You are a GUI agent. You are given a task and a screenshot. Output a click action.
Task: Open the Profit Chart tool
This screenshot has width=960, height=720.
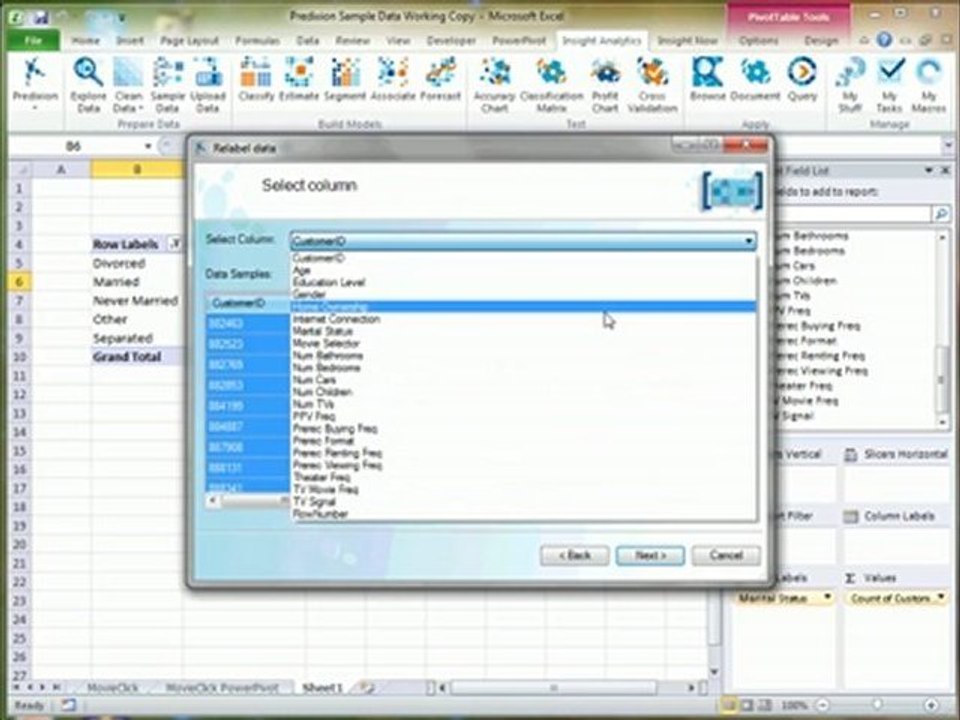[x=605, y=84]
